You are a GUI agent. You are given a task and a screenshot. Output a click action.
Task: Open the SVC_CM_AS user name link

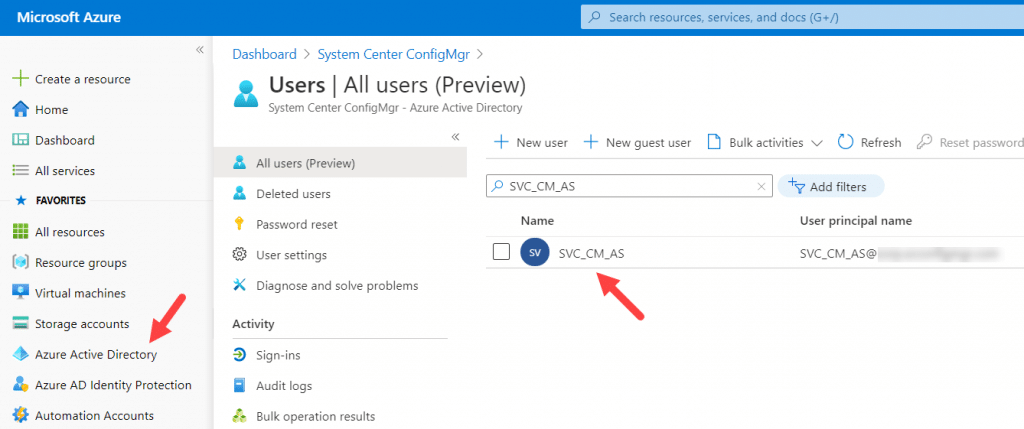coord(592,253)
